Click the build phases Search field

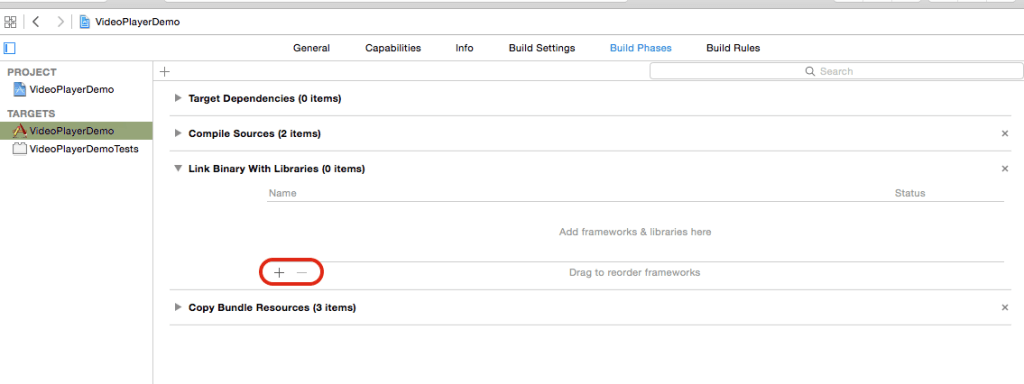tap(836, 71)
